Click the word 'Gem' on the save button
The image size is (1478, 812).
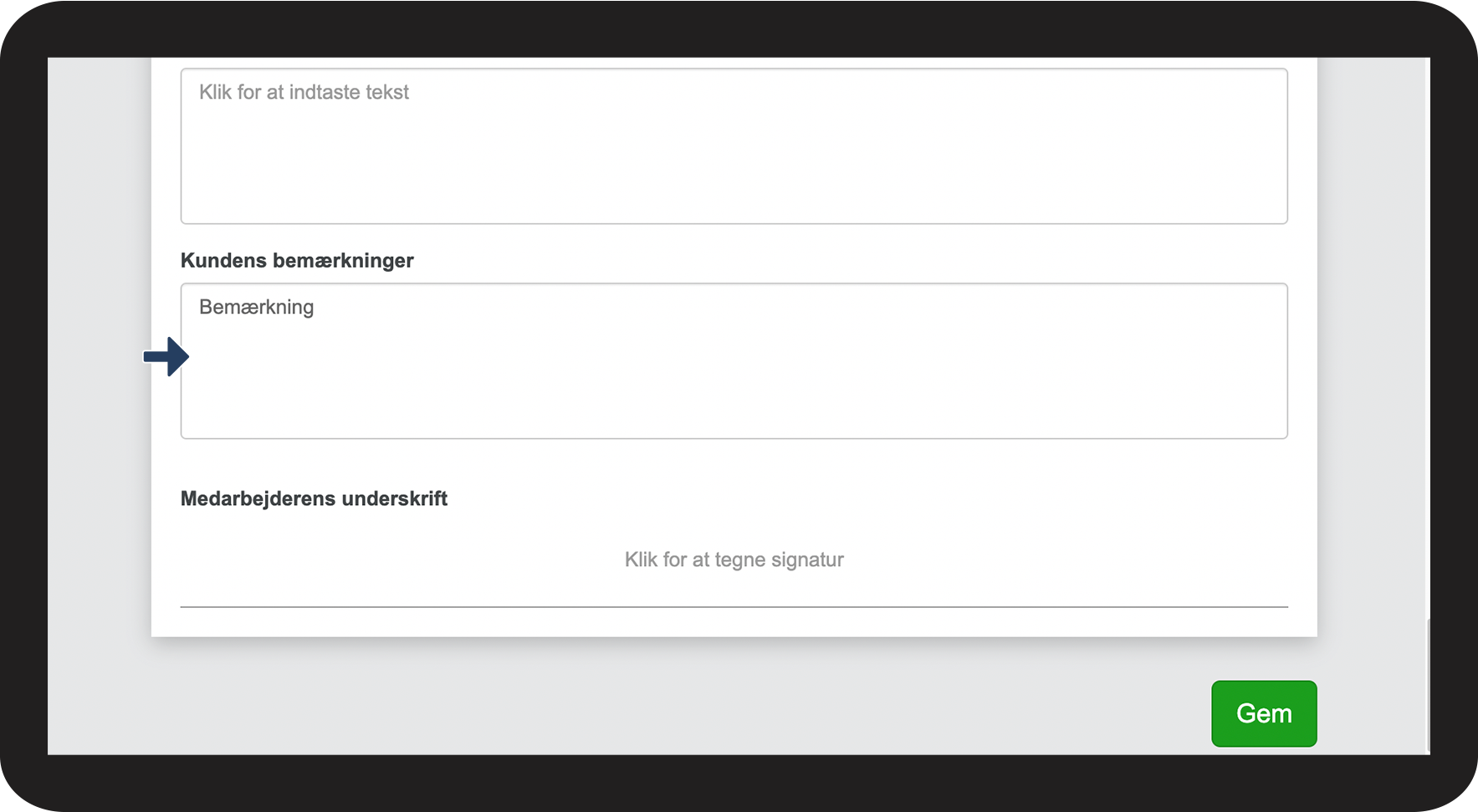tap(1263, 713)
